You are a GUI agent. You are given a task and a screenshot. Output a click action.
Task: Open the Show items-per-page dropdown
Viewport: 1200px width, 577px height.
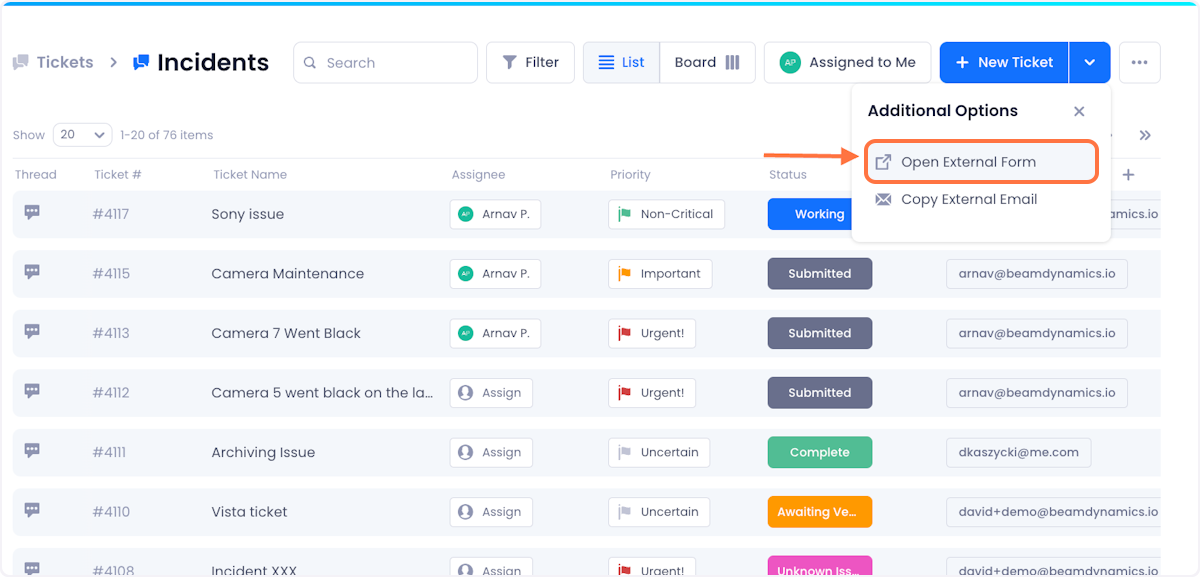coord(83,135)
